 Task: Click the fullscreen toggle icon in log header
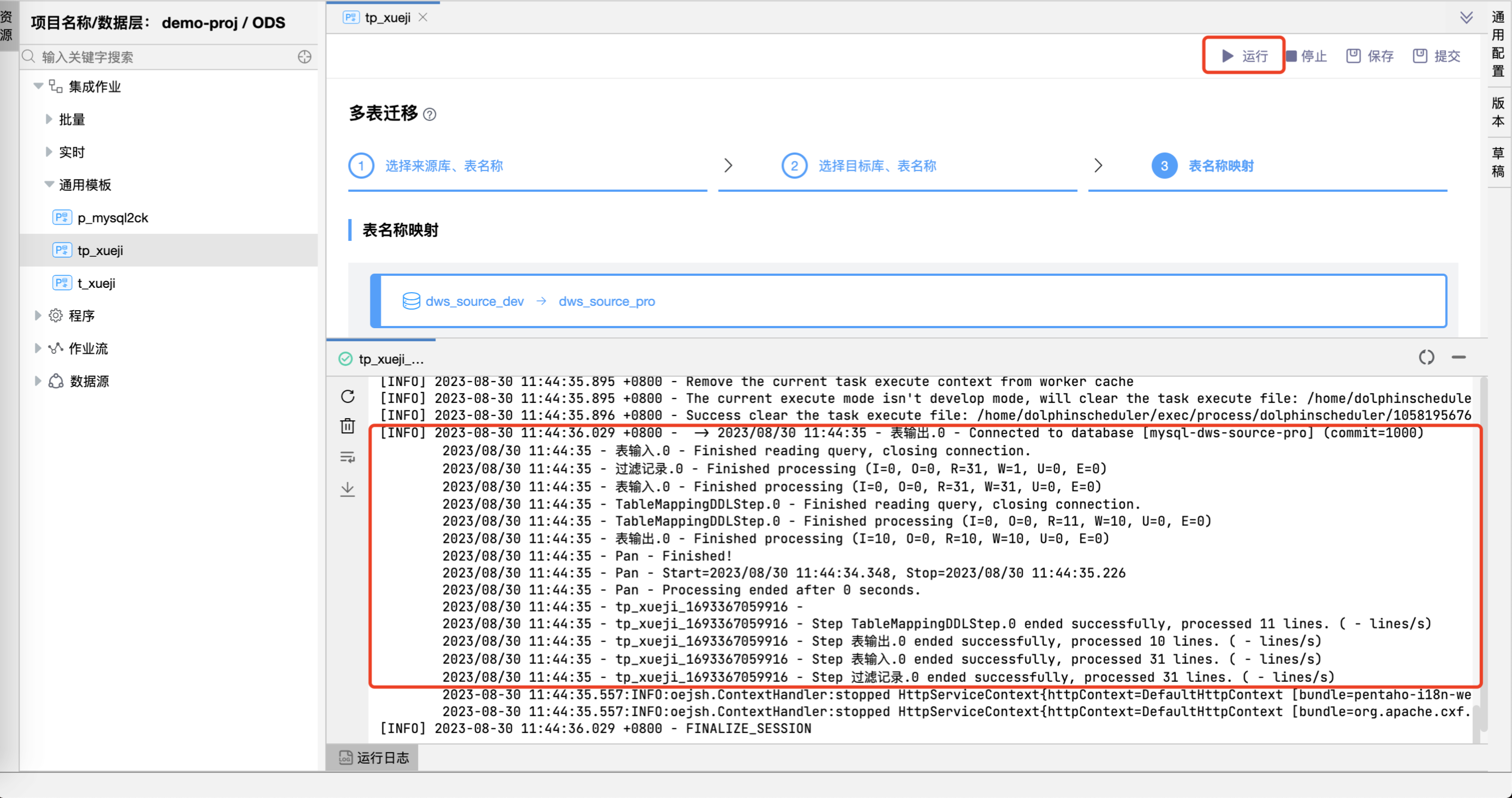(x=1426, y=358)
